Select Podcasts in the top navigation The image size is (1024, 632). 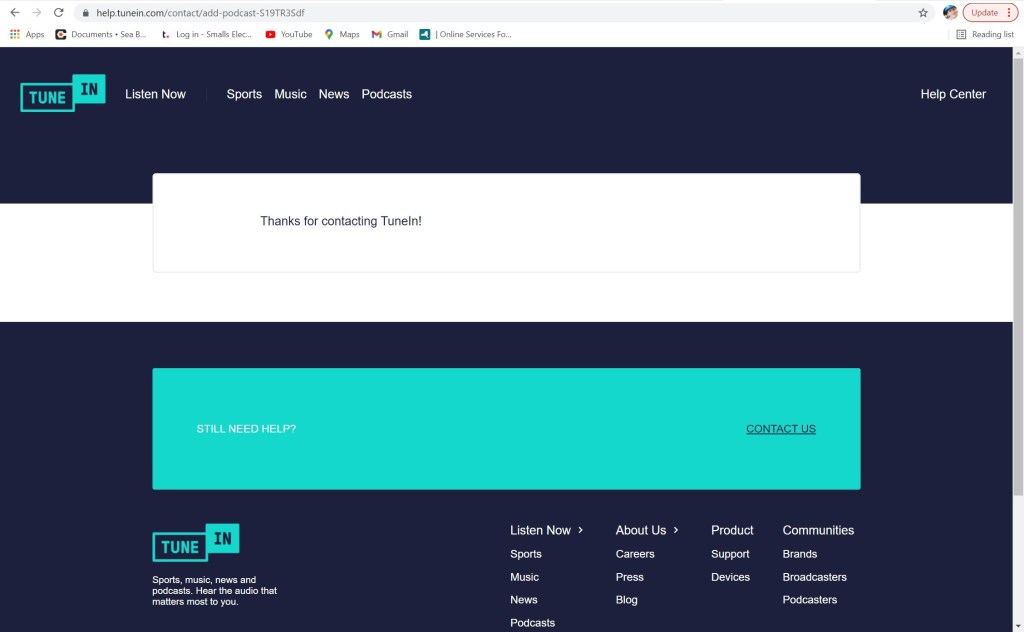pos(386,94)
